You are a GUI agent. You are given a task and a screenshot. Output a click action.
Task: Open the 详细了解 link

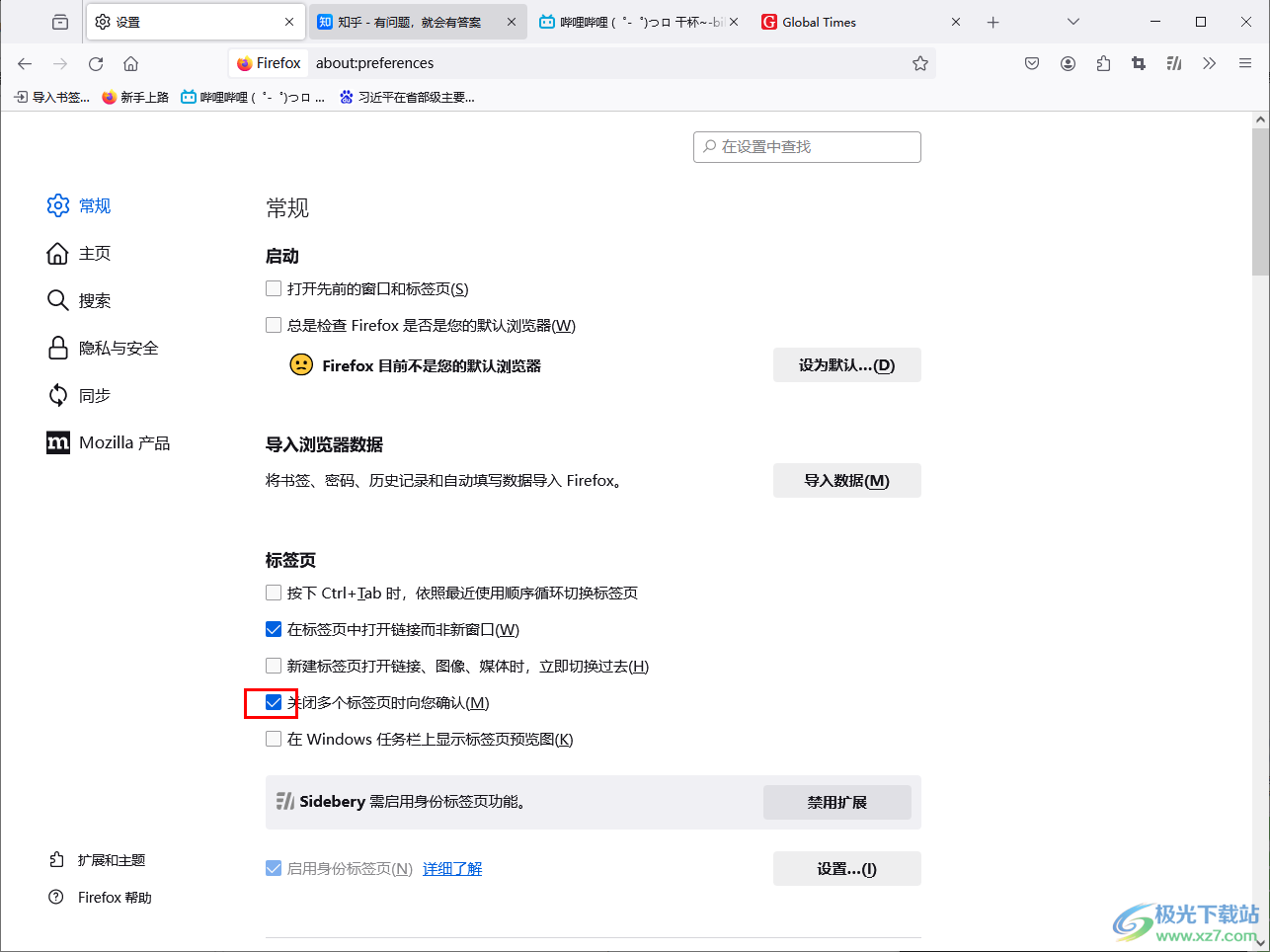pyautogui.click(x=452, y=869)
